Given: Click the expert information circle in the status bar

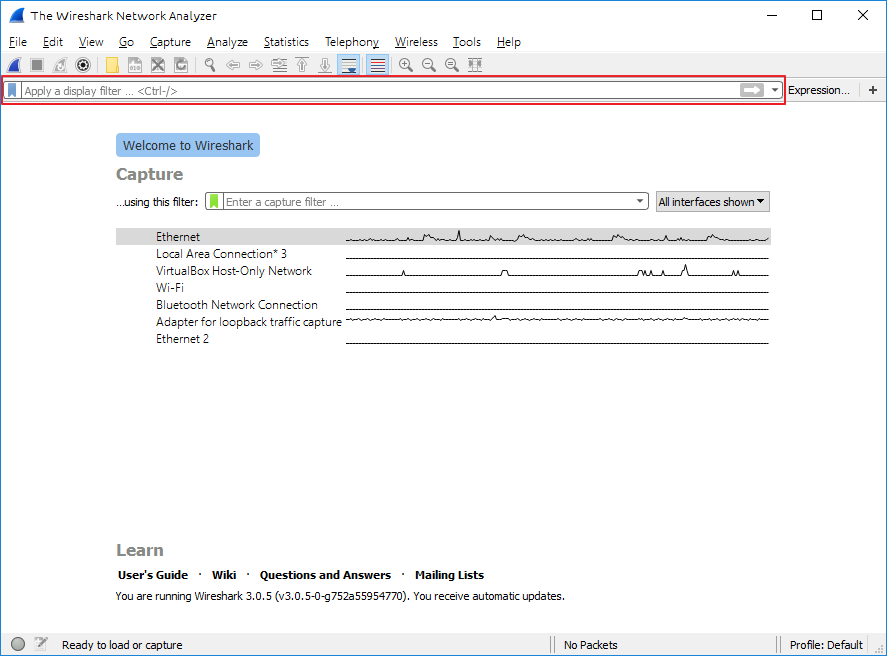Looking at the screenshot, I should click(x=18, y=644).
